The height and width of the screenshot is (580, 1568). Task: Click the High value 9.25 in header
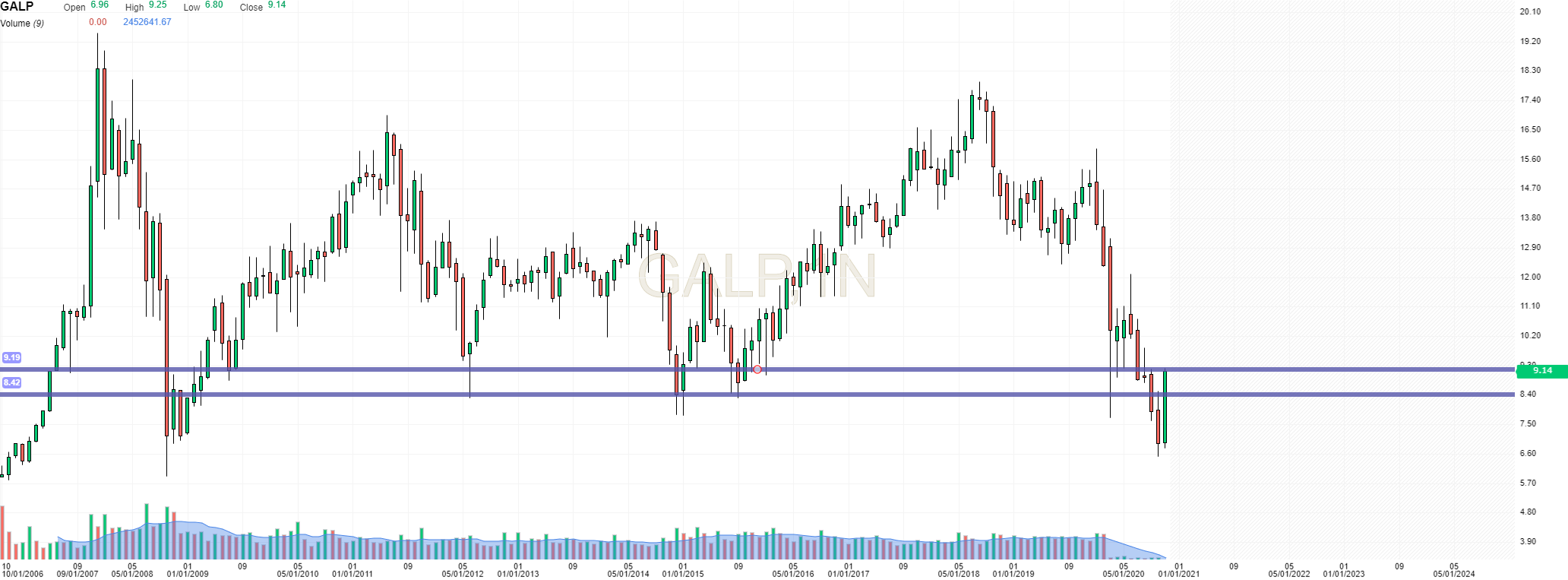coord(157,5)
